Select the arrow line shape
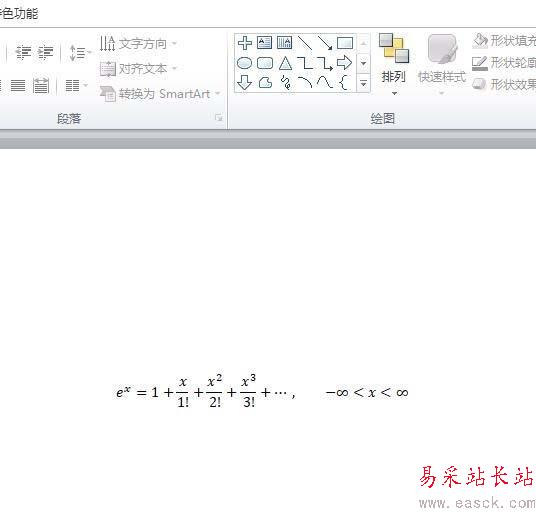The width and height of the screenshot is (536, 518). coord(325,43)
